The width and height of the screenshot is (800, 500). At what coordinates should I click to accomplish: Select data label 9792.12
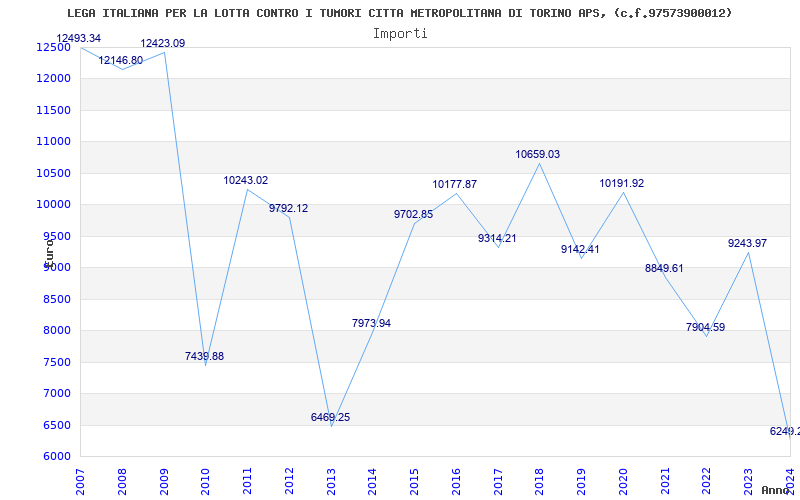(x=289, y=208)
